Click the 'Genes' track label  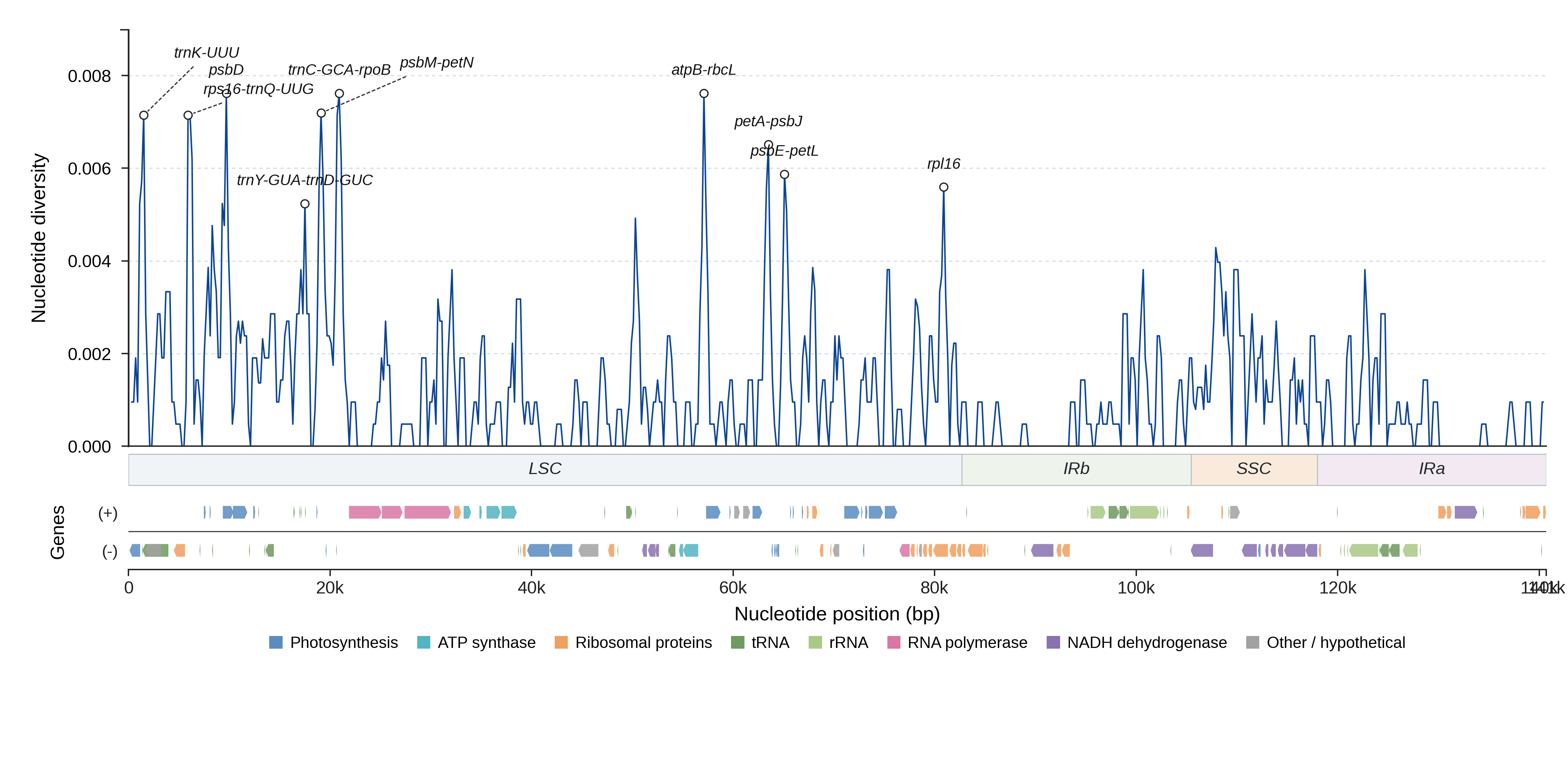[x=57, y=532]
